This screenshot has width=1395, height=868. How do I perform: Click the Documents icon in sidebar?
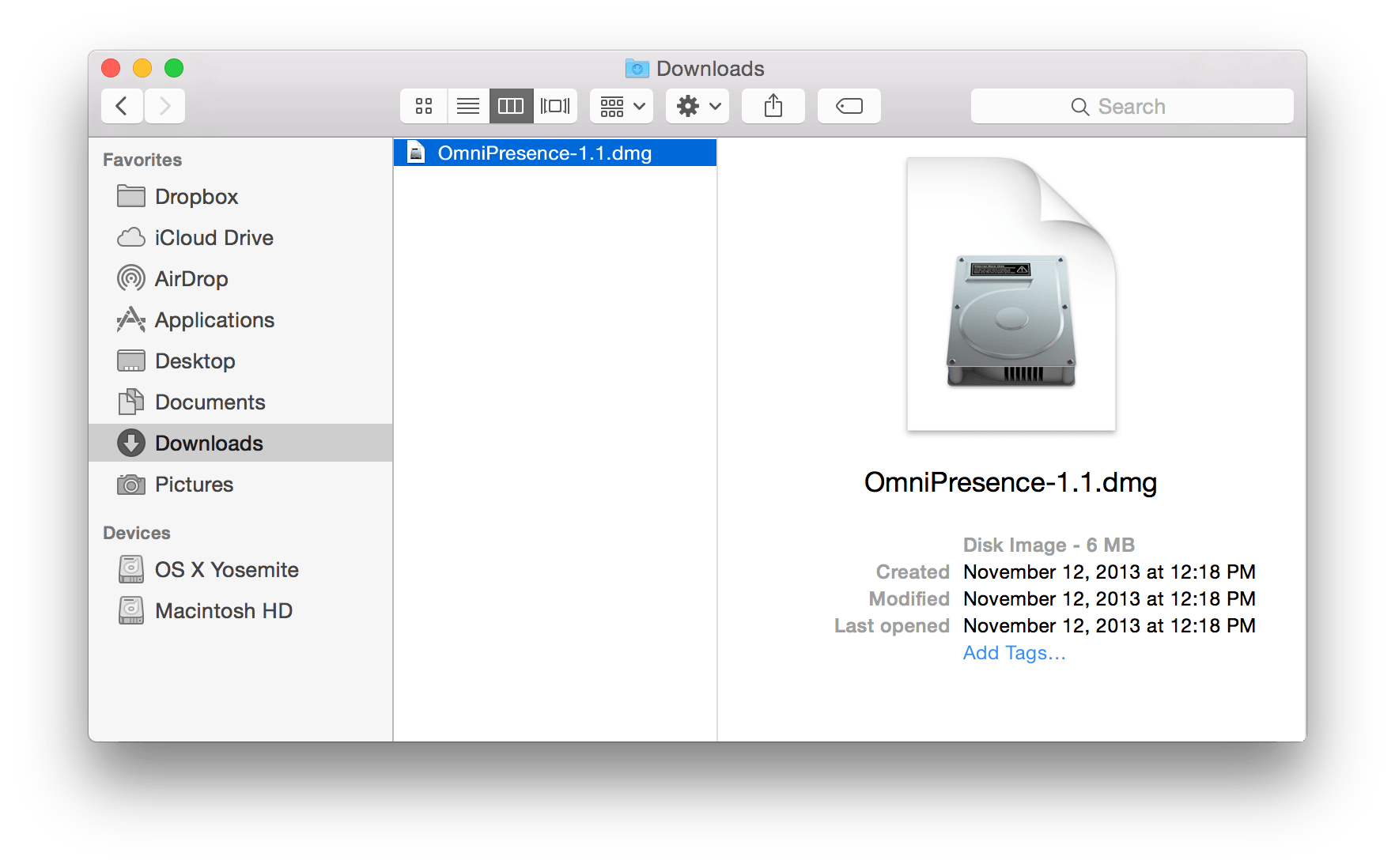tap(131, 402)
